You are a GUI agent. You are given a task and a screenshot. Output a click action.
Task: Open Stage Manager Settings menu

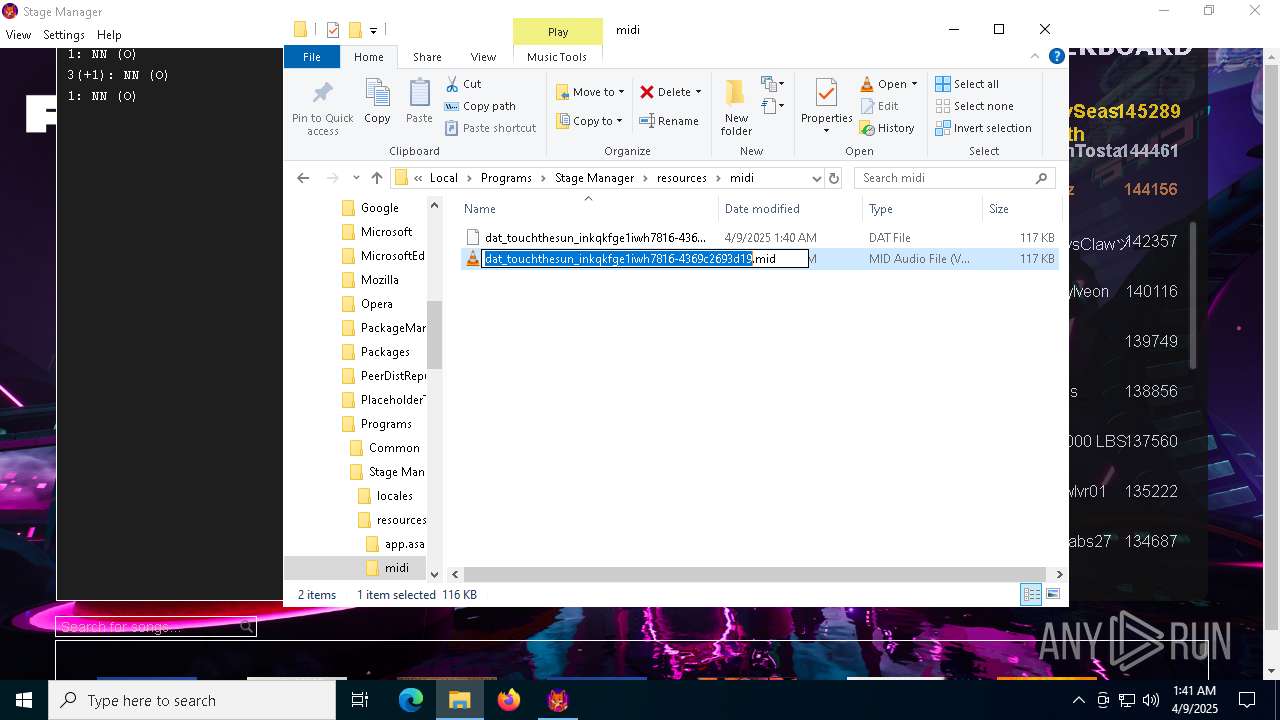point(64,35)
